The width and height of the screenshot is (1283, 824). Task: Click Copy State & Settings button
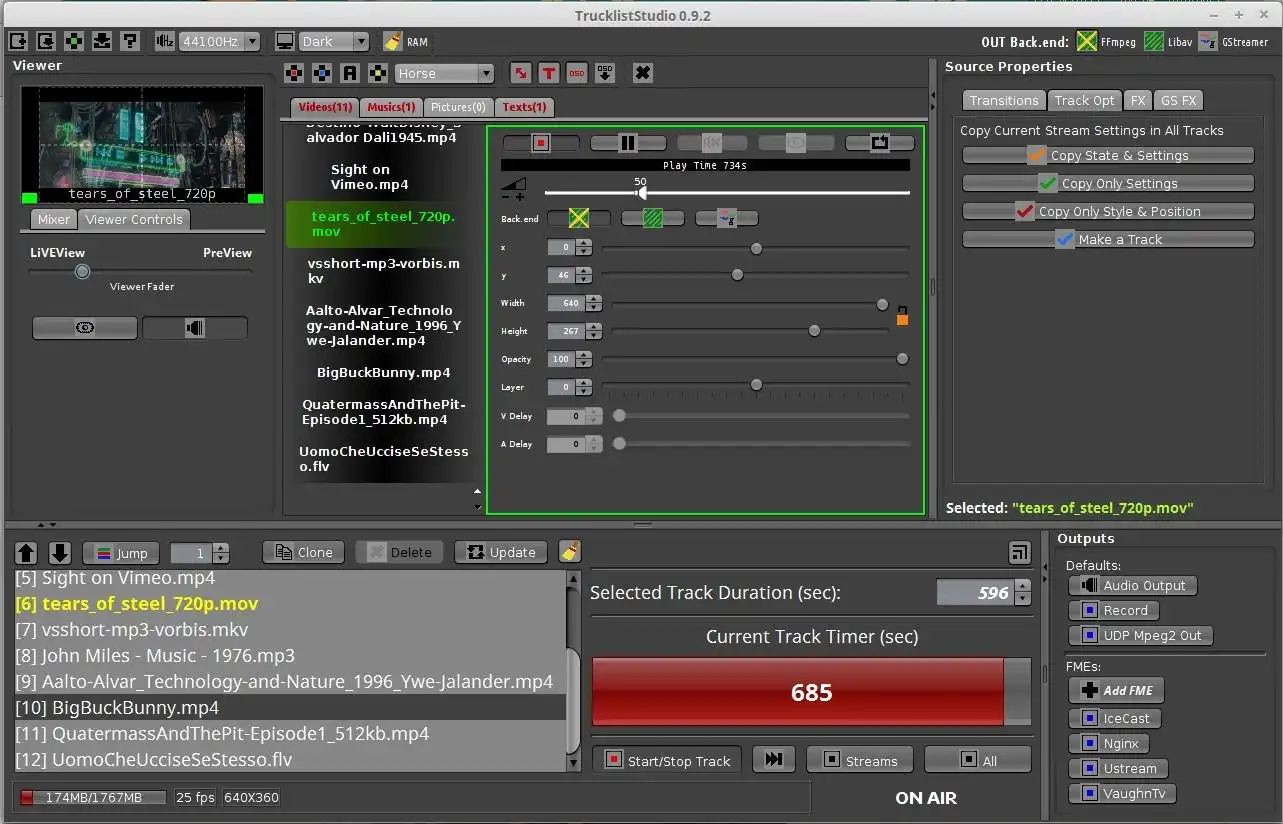pyautogui.click(x=1108, y=155)
